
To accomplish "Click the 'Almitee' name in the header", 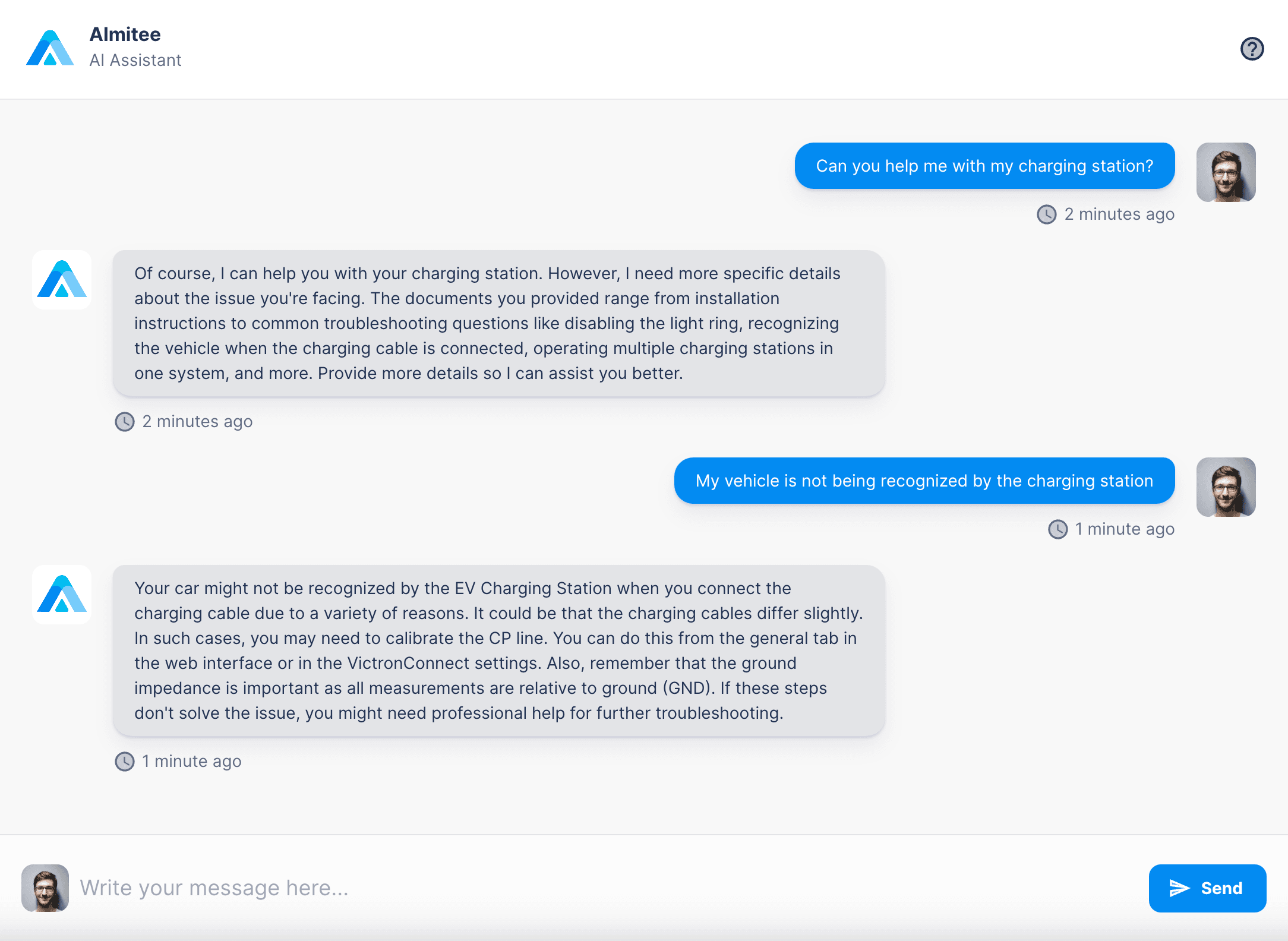I will [x=125, y=34].
